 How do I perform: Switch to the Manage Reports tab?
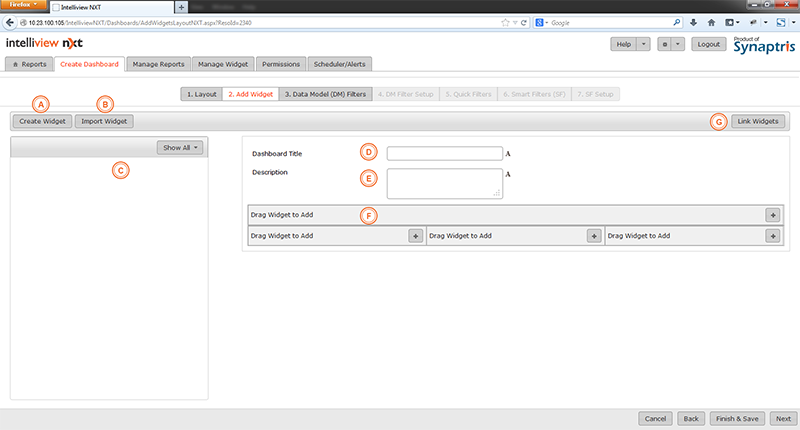pos(158,64)
